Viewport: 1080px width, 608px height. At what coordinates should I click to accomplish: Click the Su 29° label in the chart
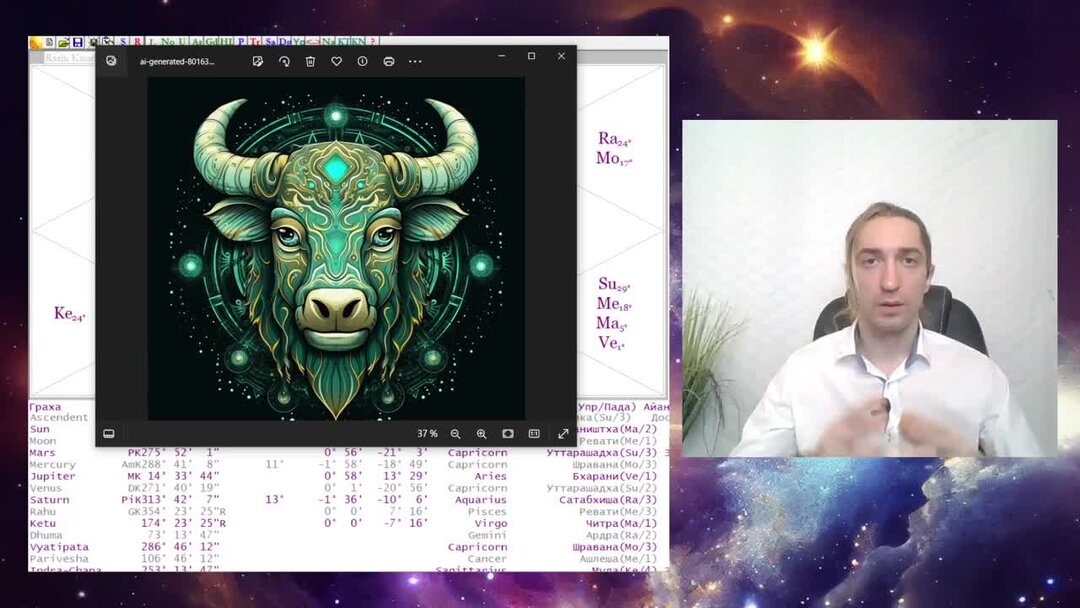click(x=614, y=284)
